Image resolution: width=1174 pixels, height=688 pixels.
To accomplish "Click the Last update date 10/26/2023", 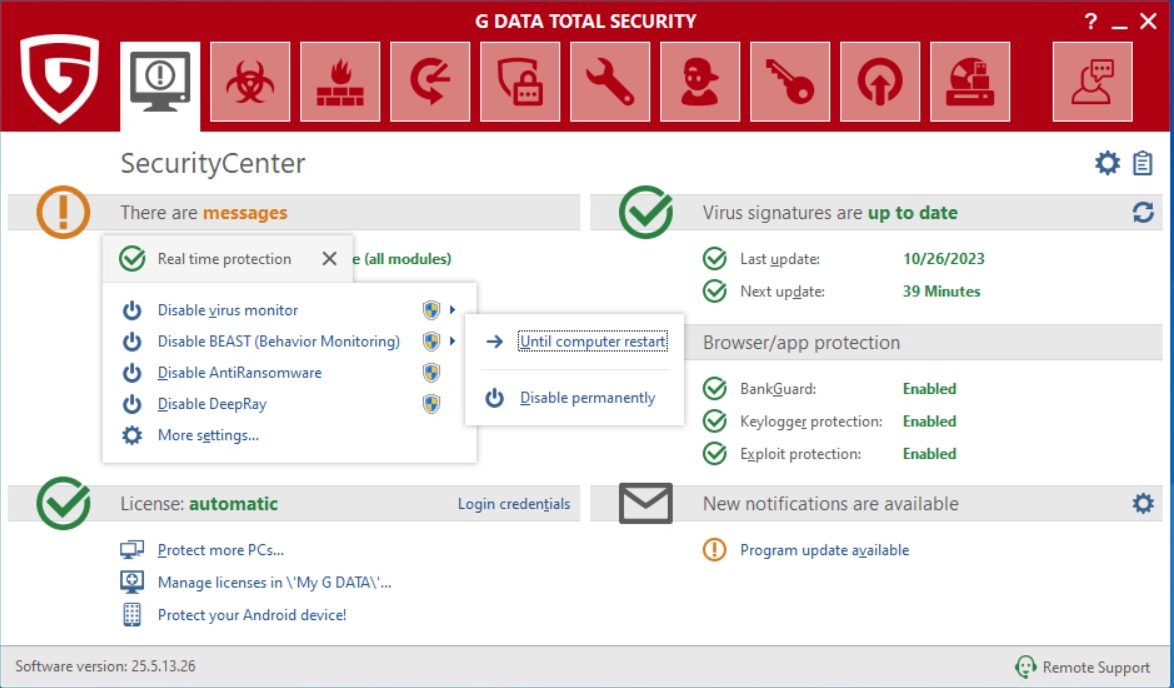I will click(x=943, y=259).
